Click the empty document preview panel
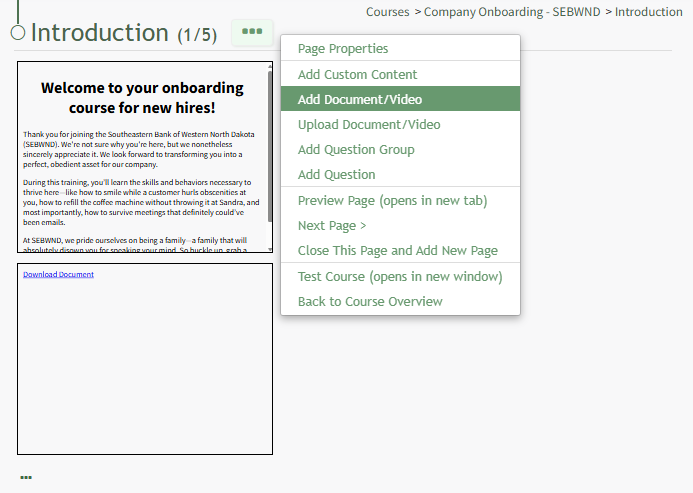 point(145,359)
